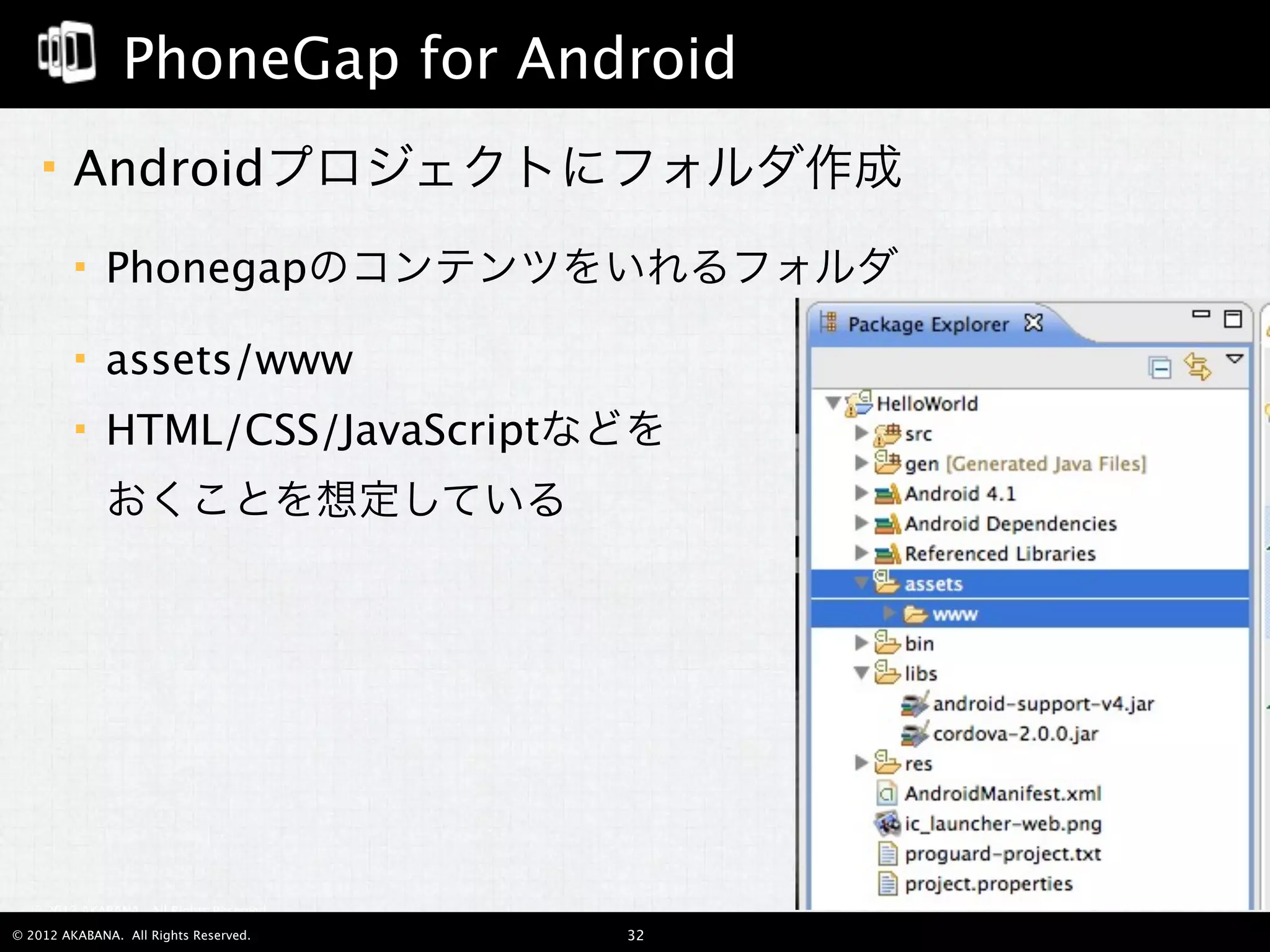Expand the bin folder arrow
1270x952 pixels.
861,643
